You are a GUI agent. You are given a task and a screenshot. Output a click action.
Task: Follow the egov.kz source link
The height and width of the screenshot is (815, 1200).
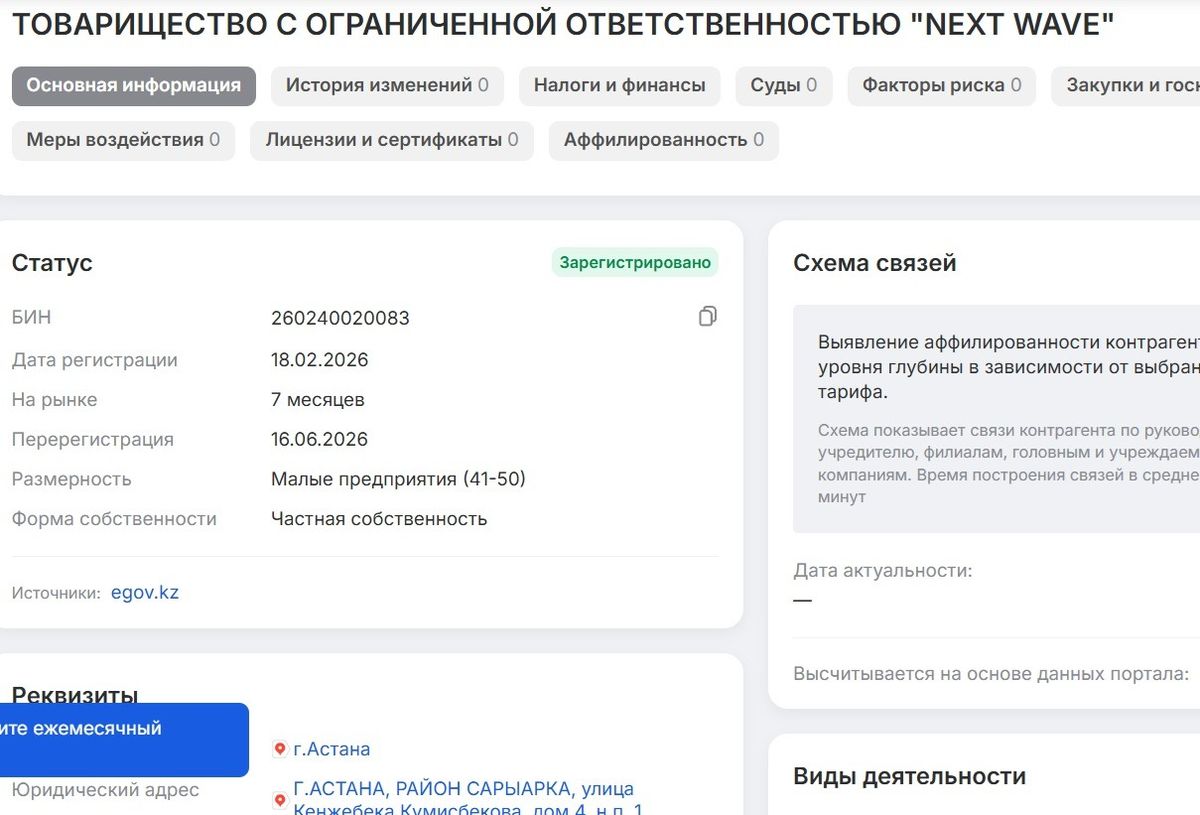click(145, 592)
